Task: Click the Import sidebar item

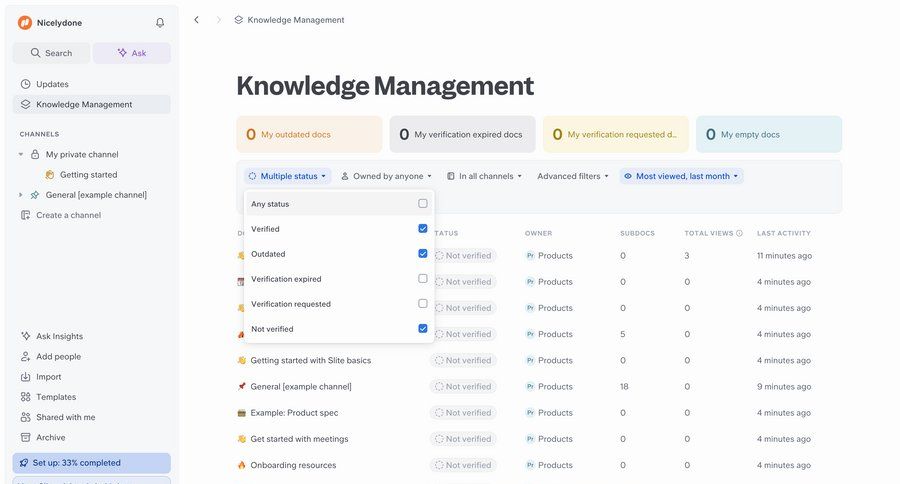Action: click(x=48, y=377)
